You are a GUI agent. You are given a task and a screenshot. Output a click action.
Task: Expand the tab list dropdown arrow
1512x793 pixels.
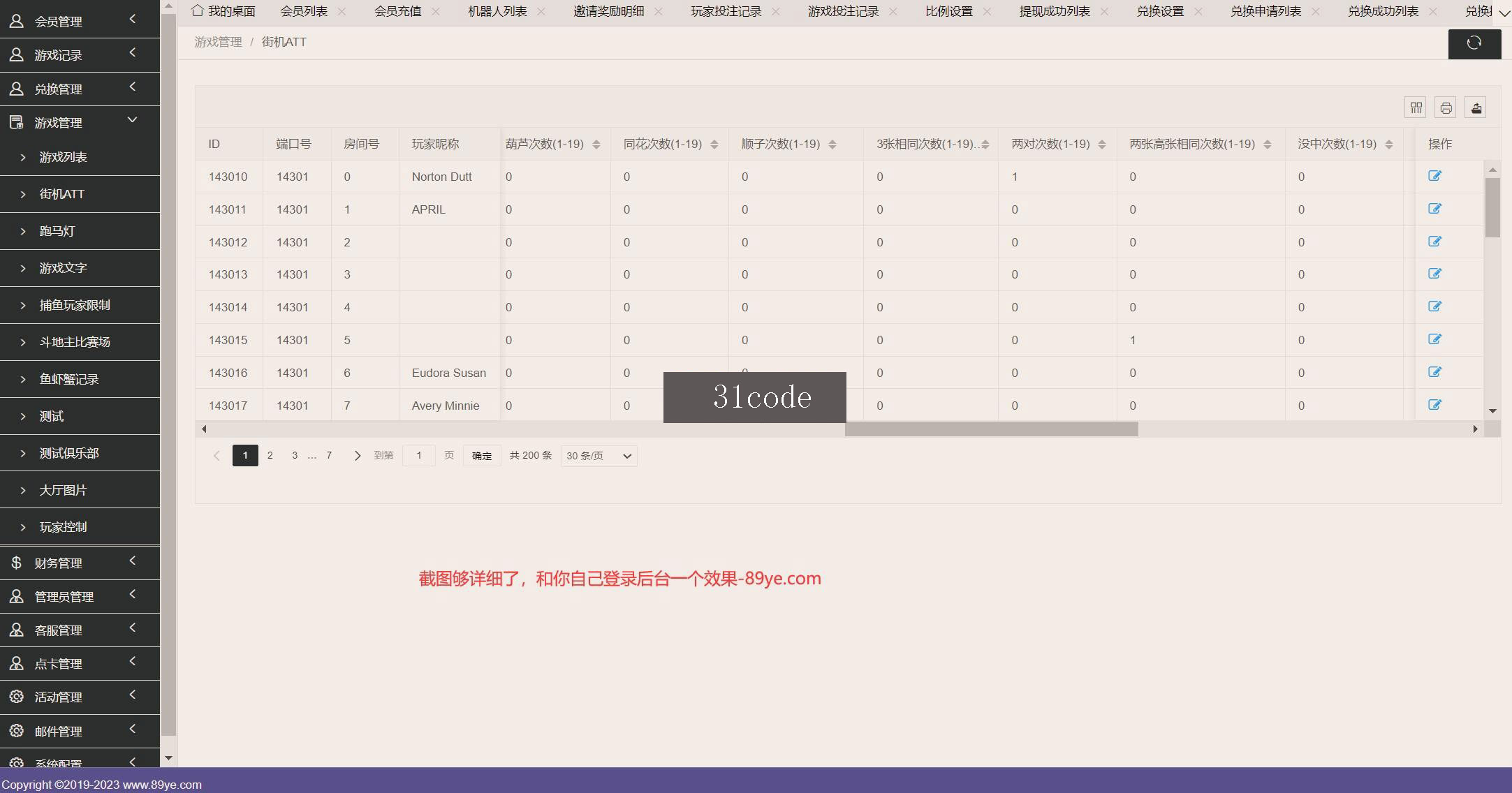(x=1504, y=12)
